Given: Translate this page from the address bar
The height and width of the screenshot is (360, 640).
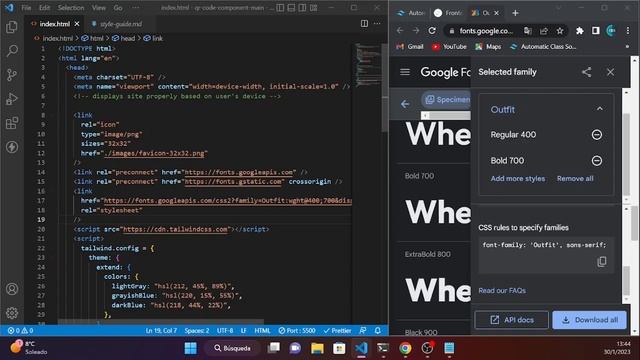Looking at the screenshot, I should (528, 31).
